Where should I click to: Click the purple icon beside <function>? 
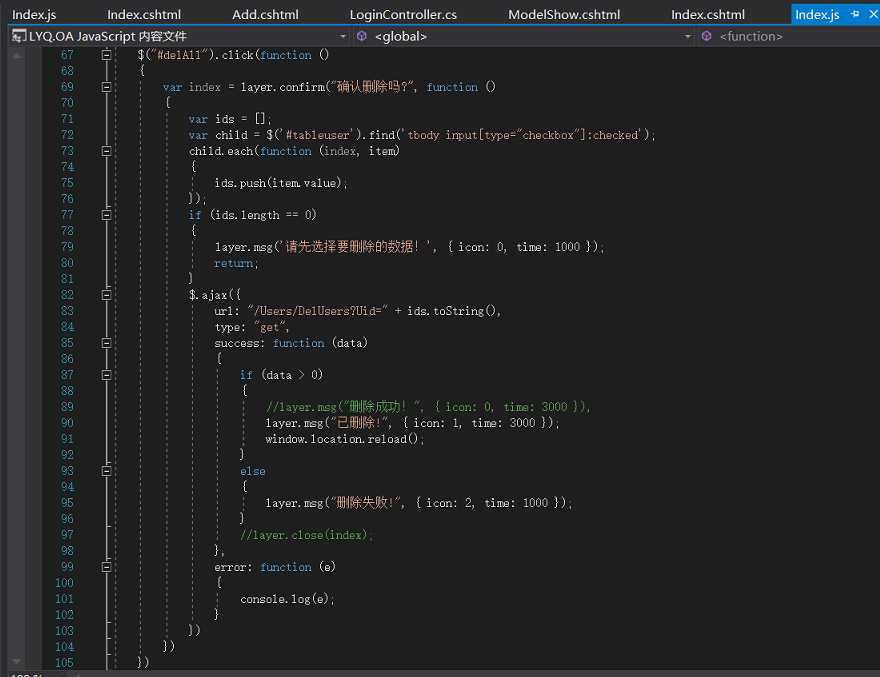point(707,36)
